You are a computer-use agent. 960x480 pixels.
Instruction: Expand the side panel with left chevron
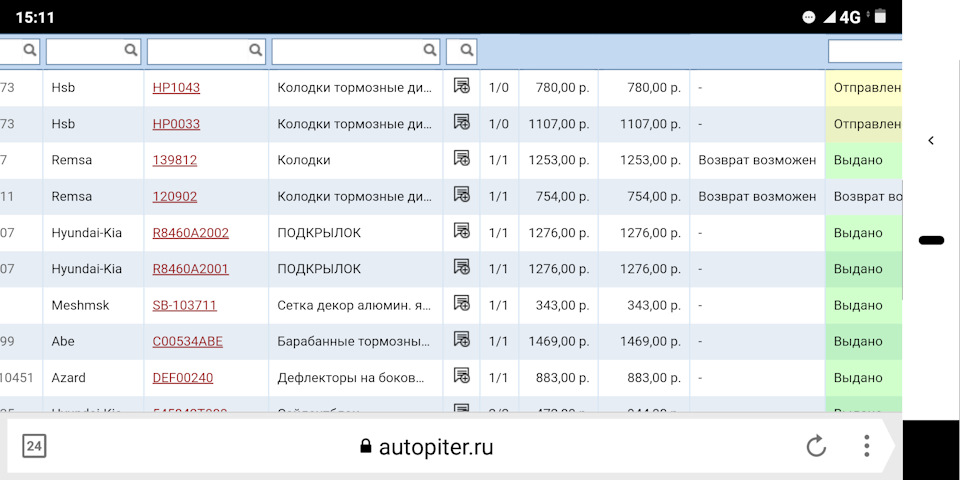(931, 141)
